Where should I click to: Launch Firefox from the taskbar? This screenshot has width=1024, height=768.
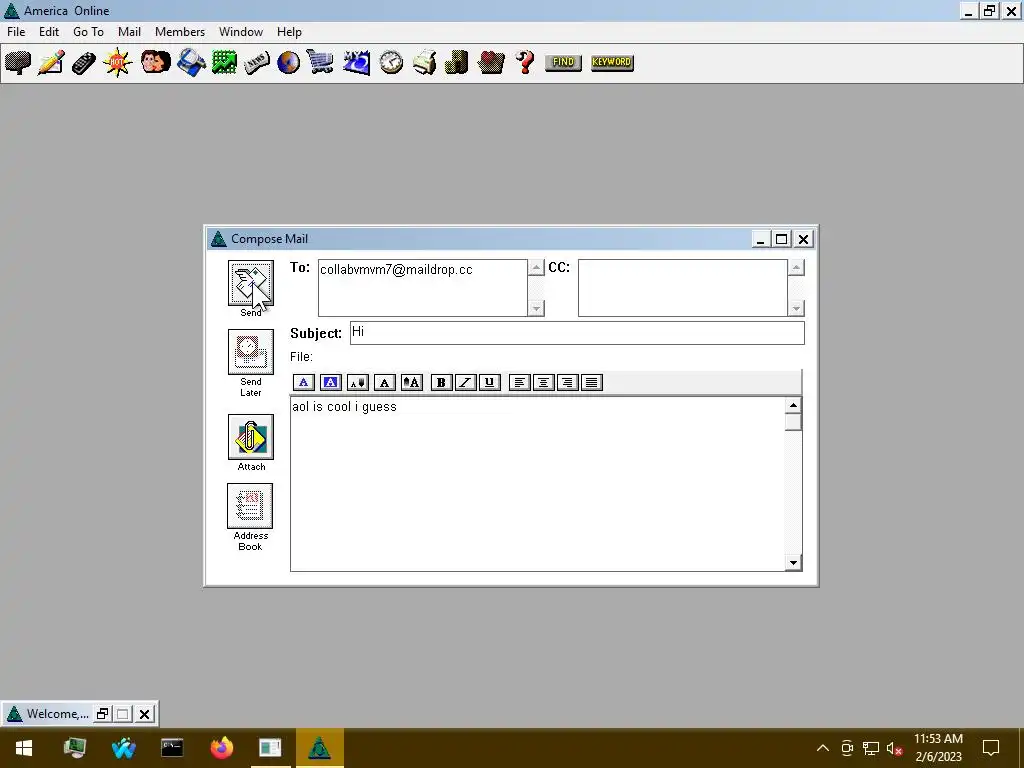point(222,748)
